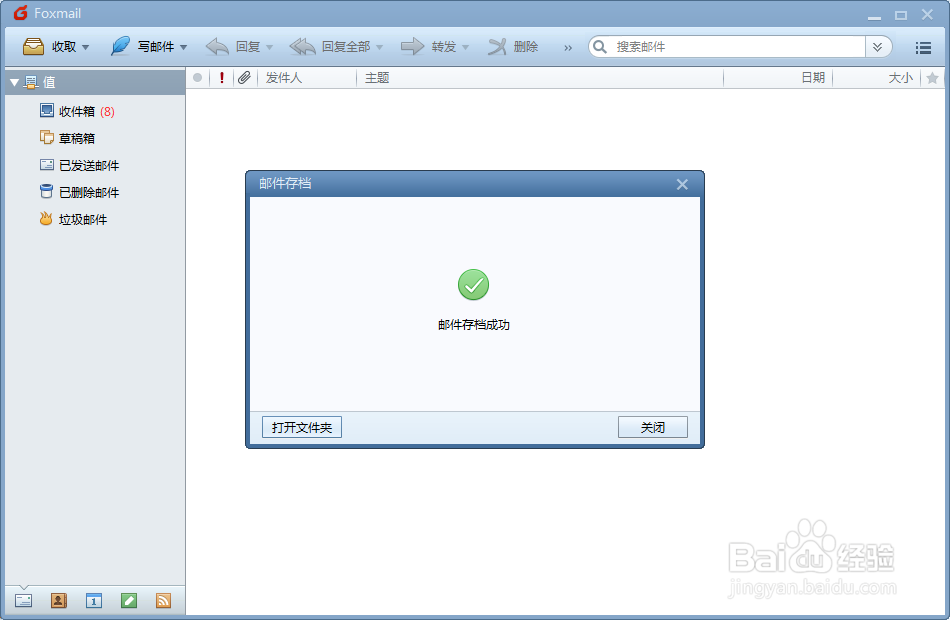This screenshot has height=620, width=950.
Task: Minimize the Foxmail window
Action: point(874,16)
